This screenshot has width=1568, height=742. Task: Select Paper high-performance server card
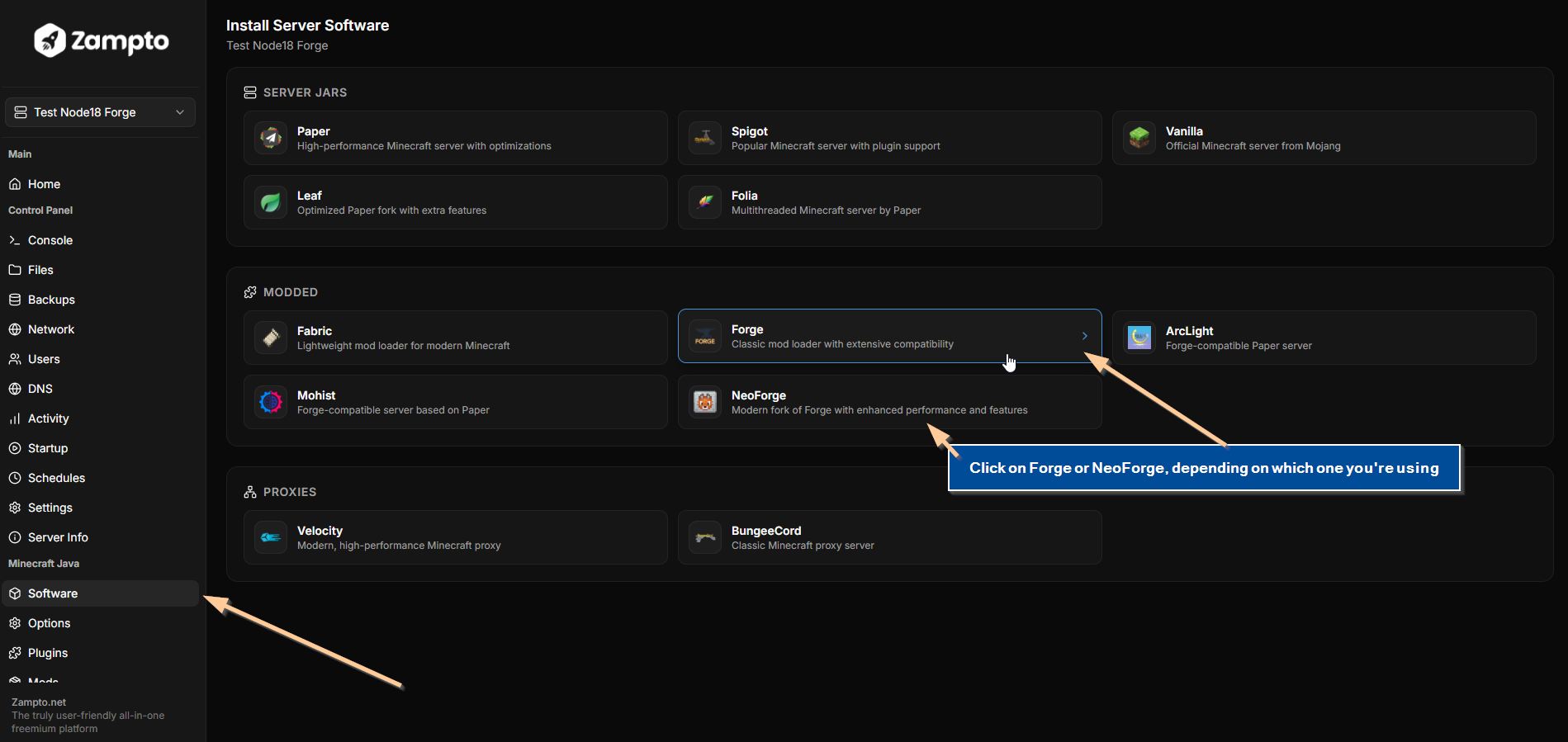(x=456, y=138)
